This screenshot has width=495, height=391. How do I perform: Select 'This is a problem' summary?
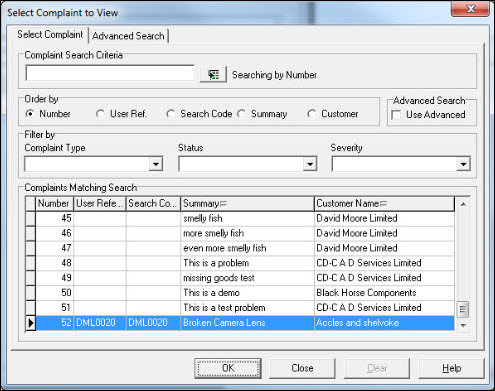tap(247, 263)
